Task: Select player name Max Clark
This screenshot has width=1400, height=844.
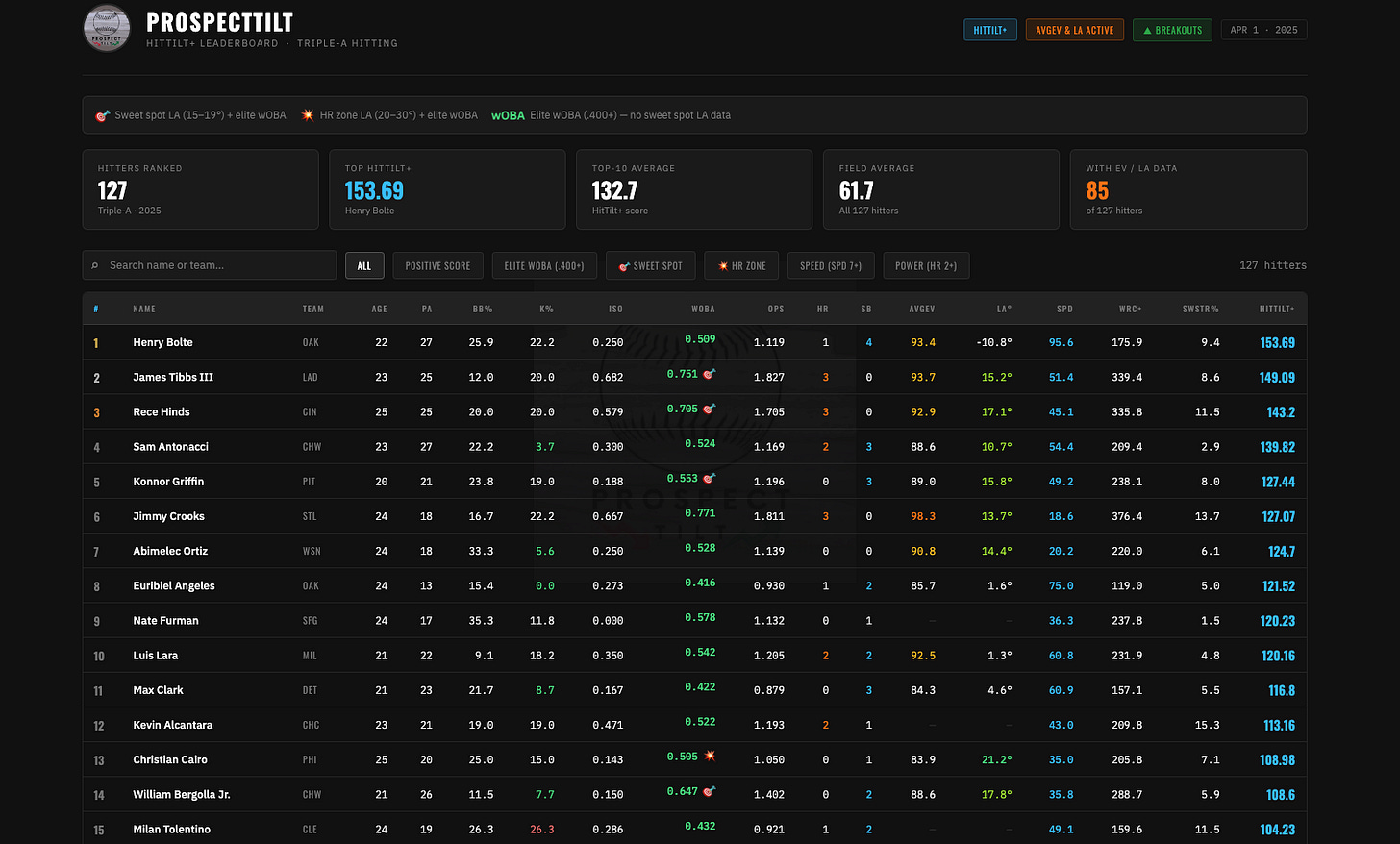Action: coord(158,690)
